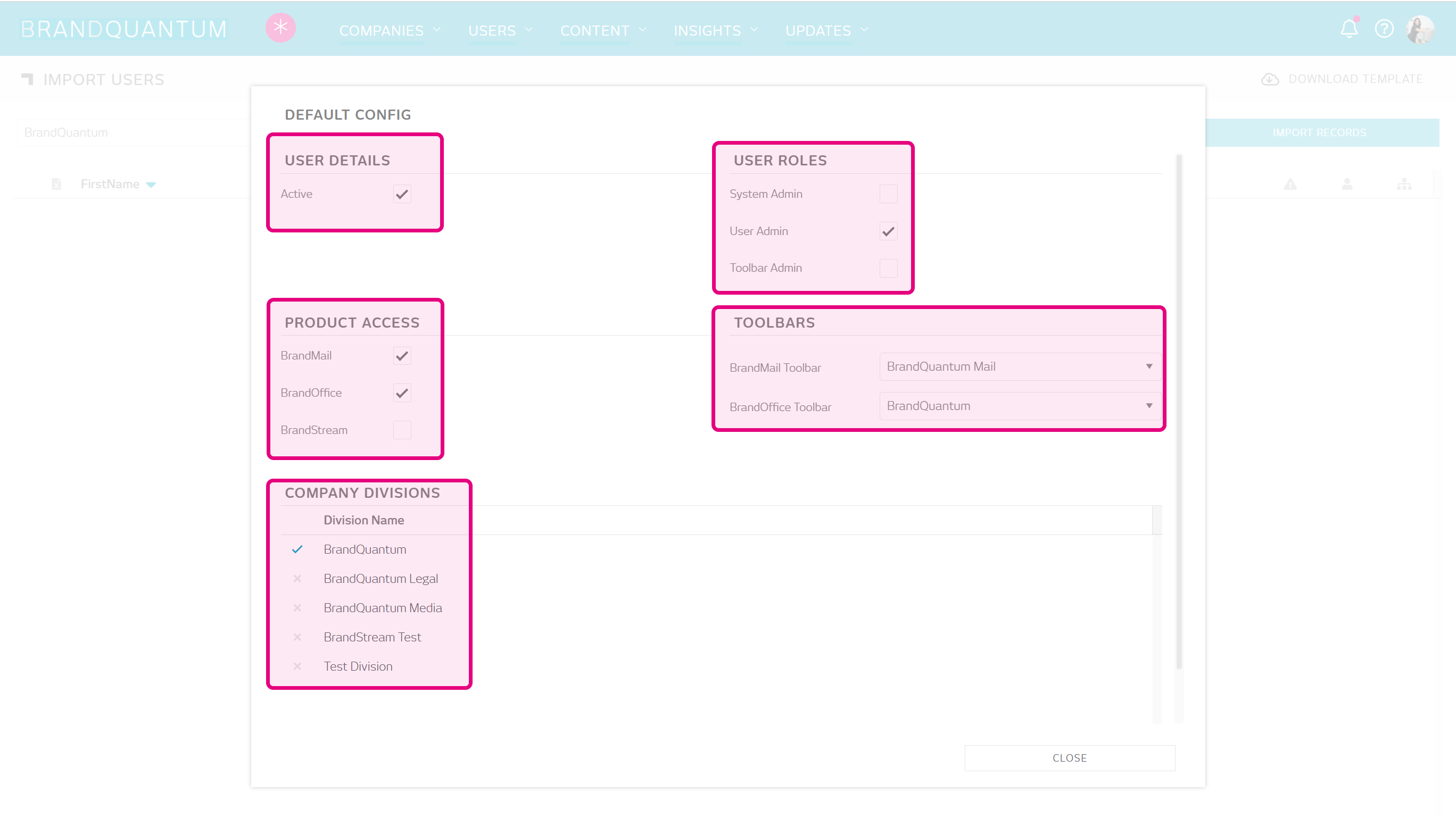Open the help question mark icon
This screenshot has width=1456, height=818.
[x=1384, y=28]
